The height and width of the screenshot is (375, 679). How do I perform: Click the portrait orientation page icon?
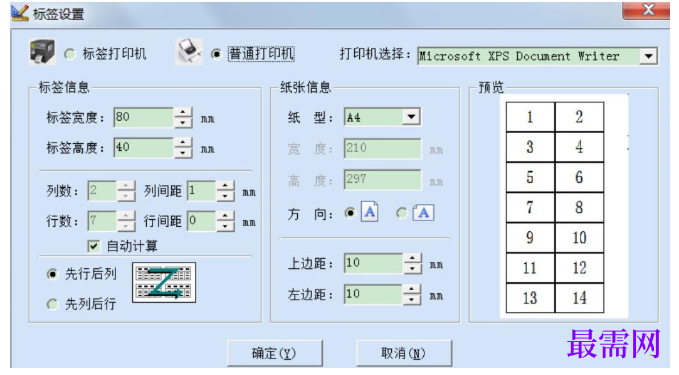point(369,212)
